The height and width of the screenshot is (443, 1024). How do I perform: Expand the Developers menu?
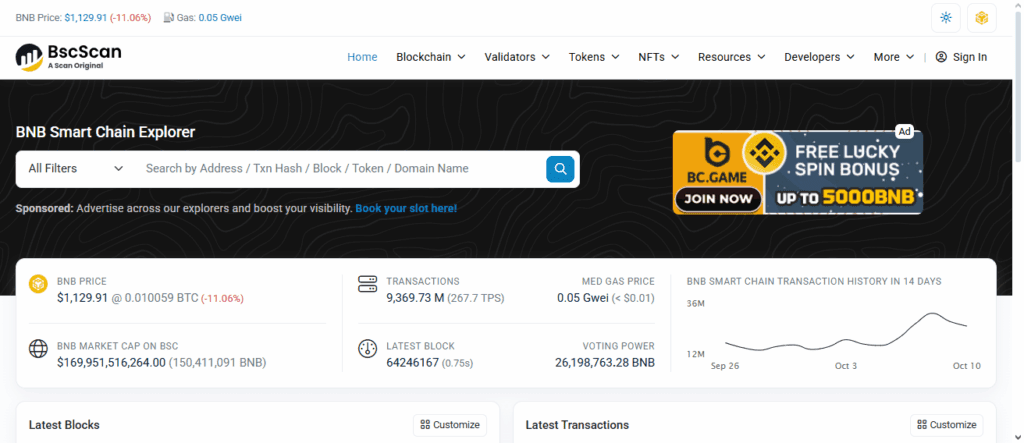[819, 57]
